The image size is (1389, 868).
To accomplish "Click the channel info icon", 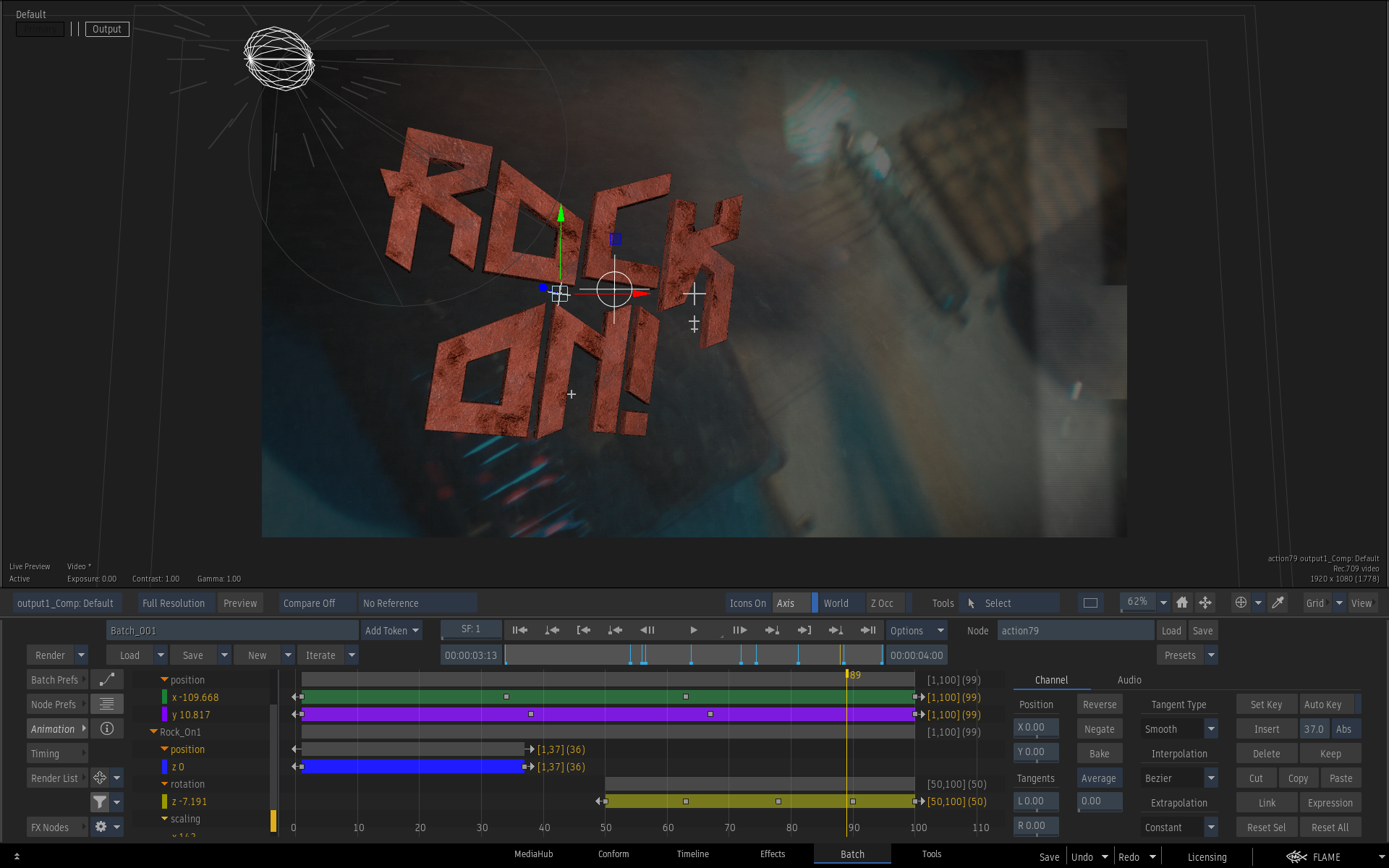I will [107, 728].
